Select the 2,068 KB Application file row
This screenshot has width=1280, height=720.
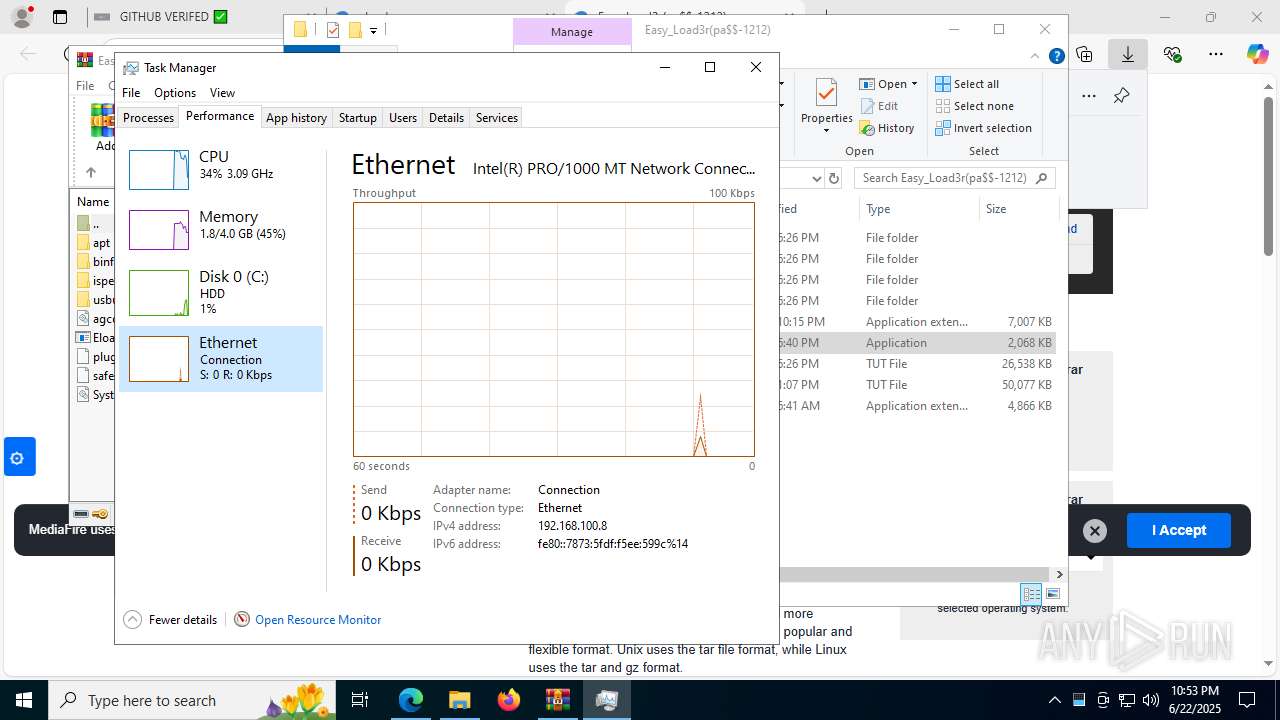(917, 342)
